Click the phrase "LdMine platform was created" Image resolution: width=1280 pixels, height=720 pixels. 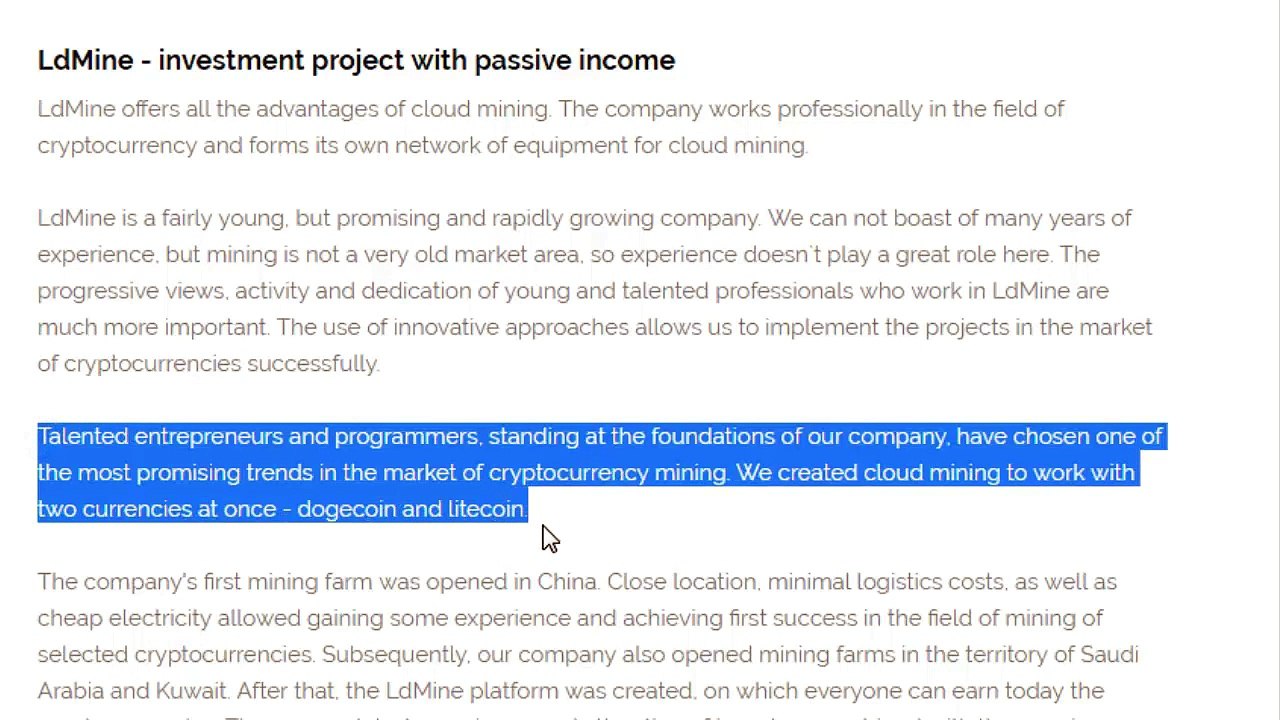pos(540,691)
